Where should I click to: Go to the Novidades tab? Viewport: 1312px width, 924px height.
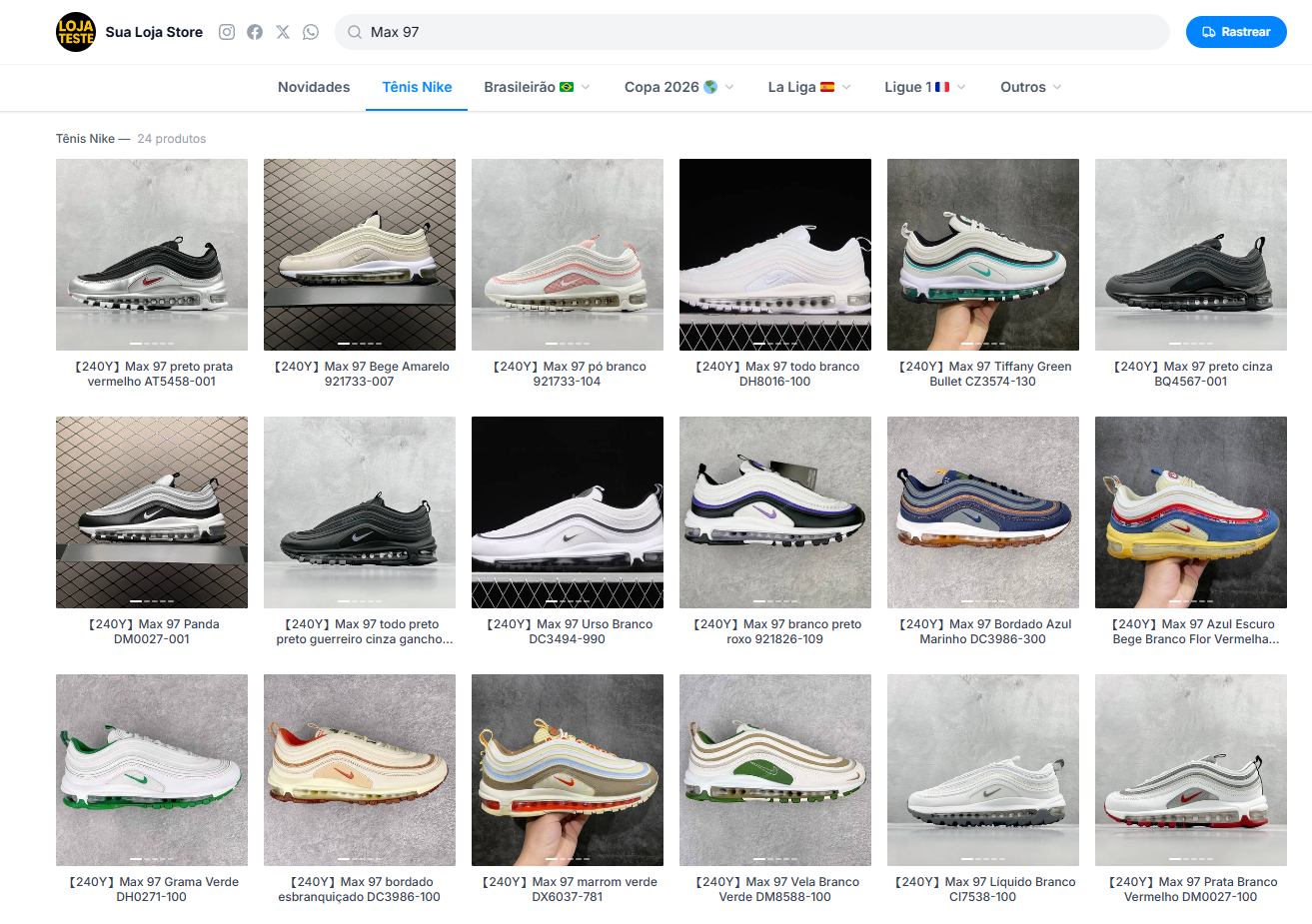(x=314, y=87)
